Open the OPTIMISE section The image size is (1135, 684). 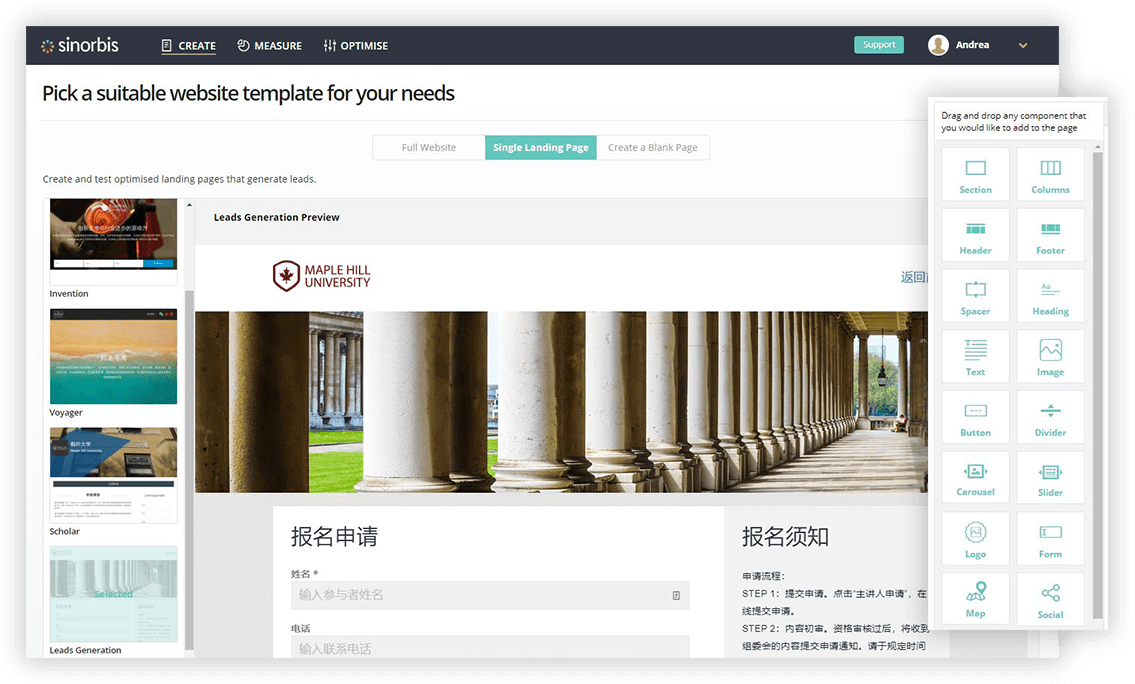356,45
